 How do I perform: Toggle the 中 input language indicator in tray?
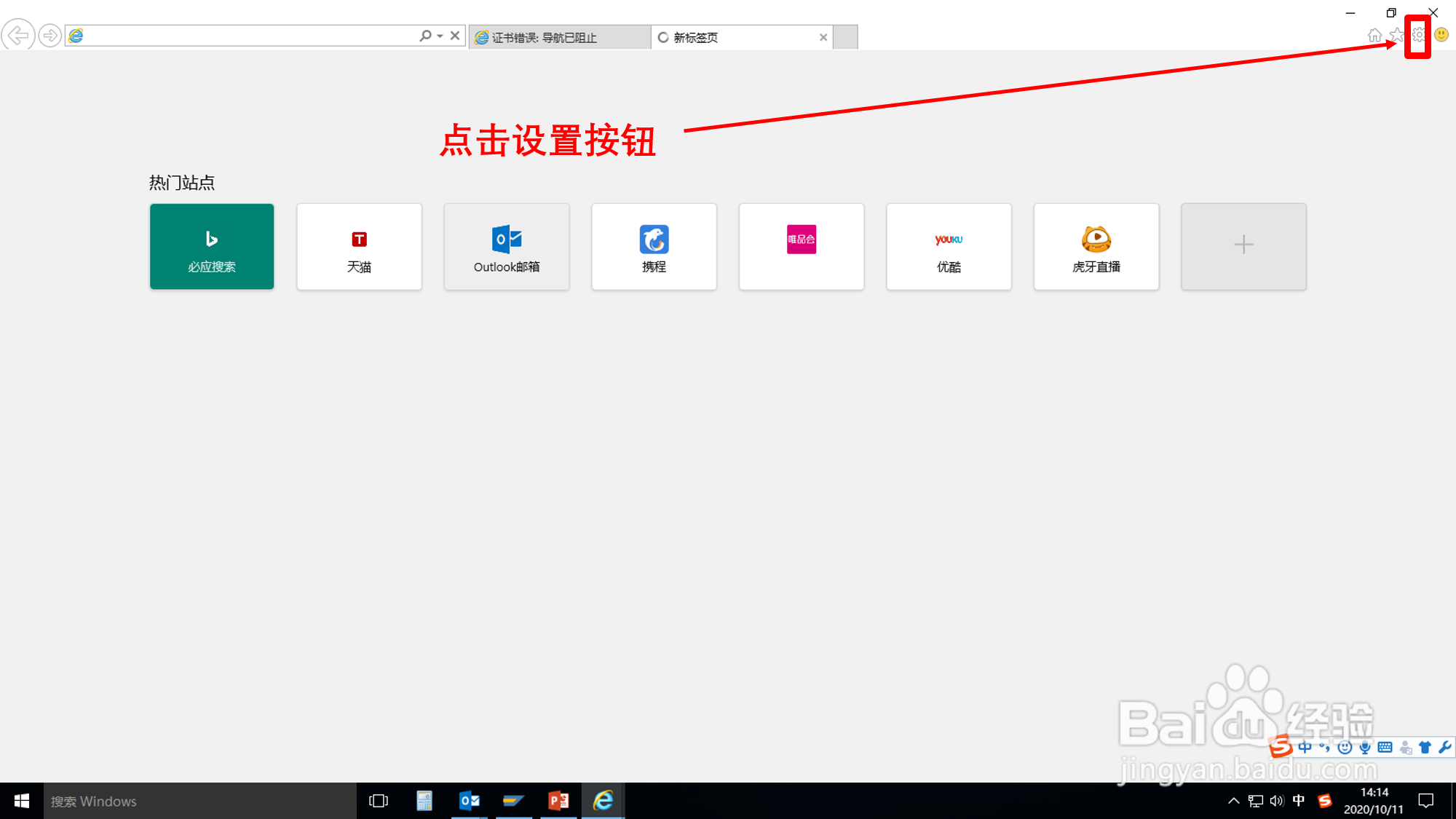coord(1299,801)
